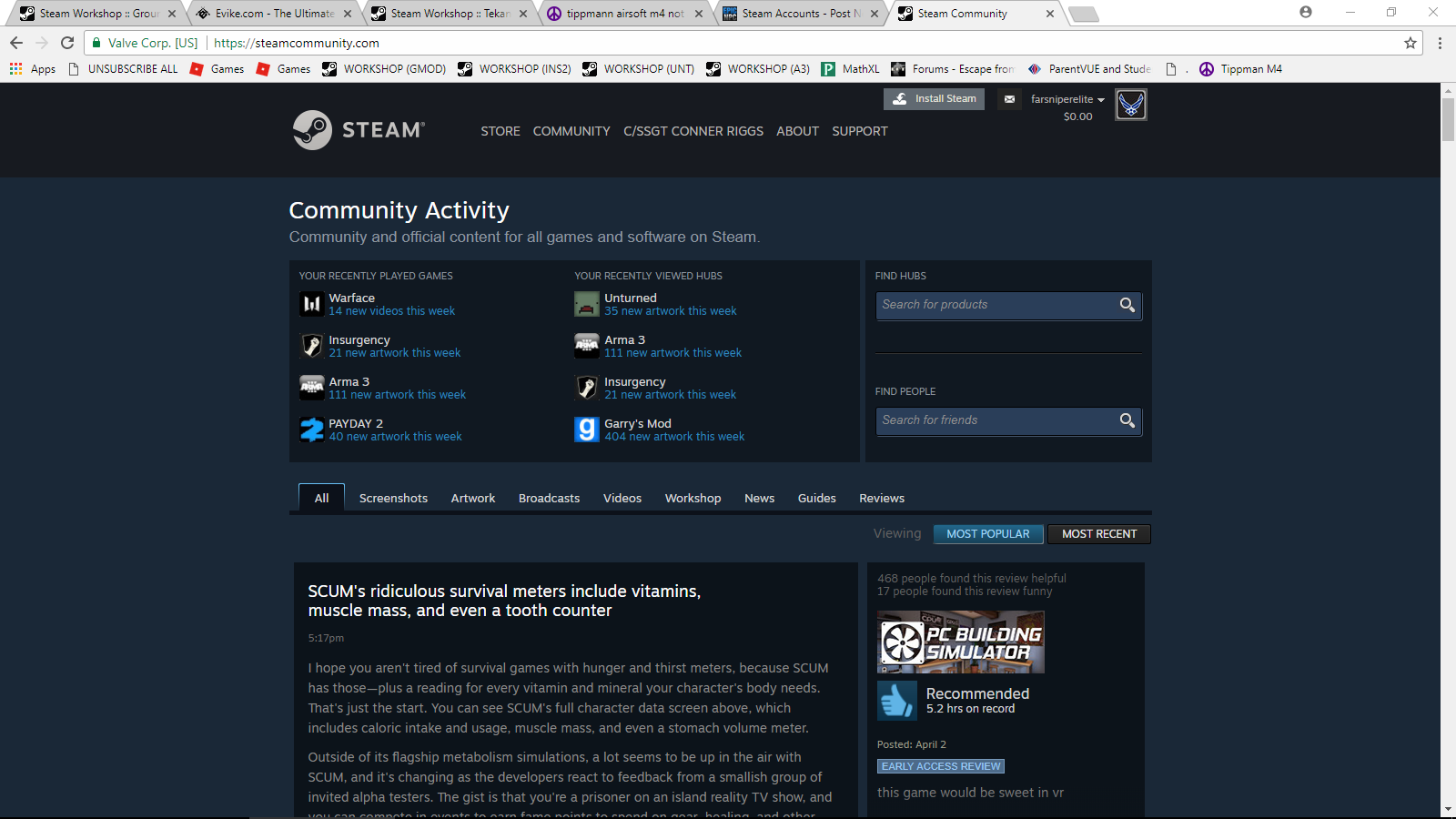Viewport: 1456px width, 819px height.
Task: Click the EARLY ACCESS REVIEW tag
Action: pos(941,766)
